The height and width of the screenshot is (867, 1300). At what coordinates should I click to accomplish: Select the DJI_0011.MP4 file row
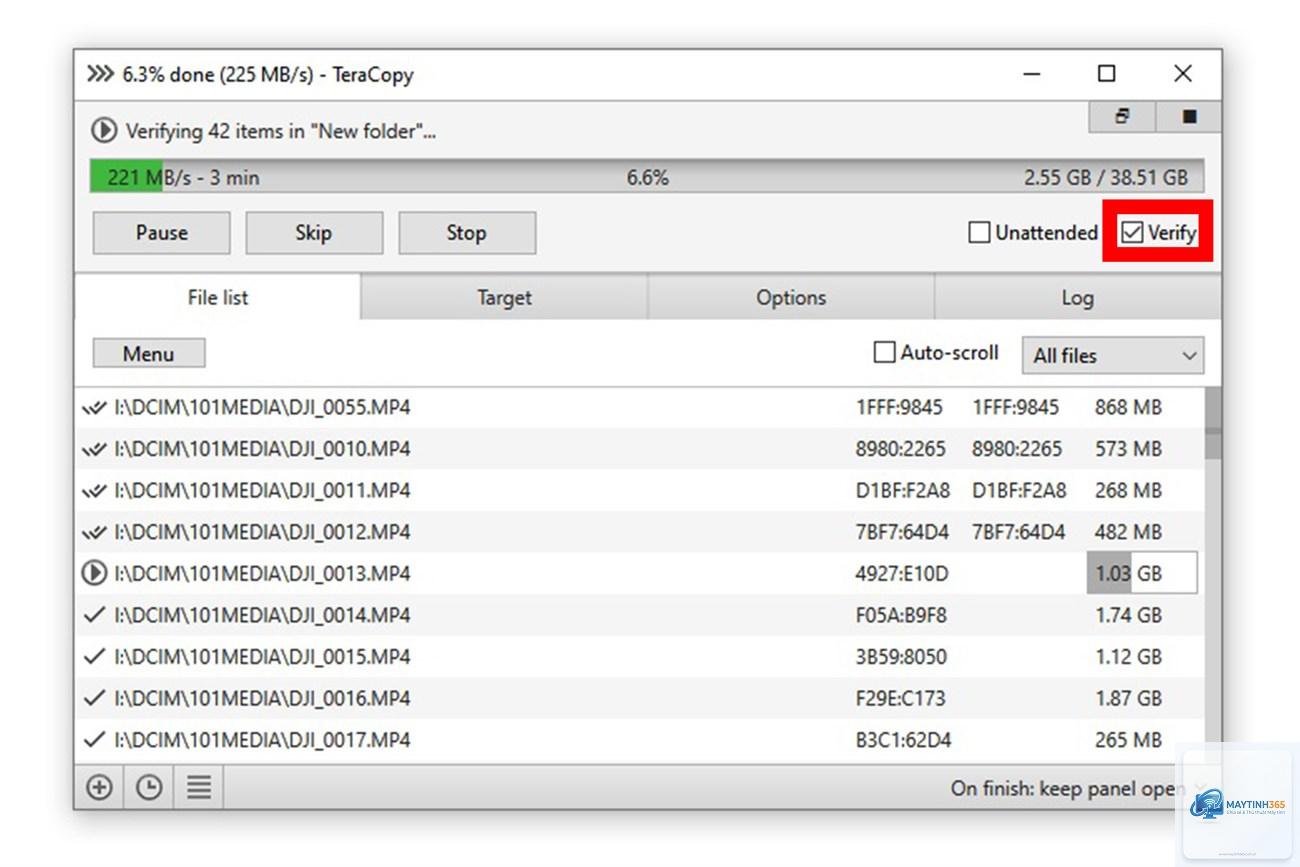640,491
